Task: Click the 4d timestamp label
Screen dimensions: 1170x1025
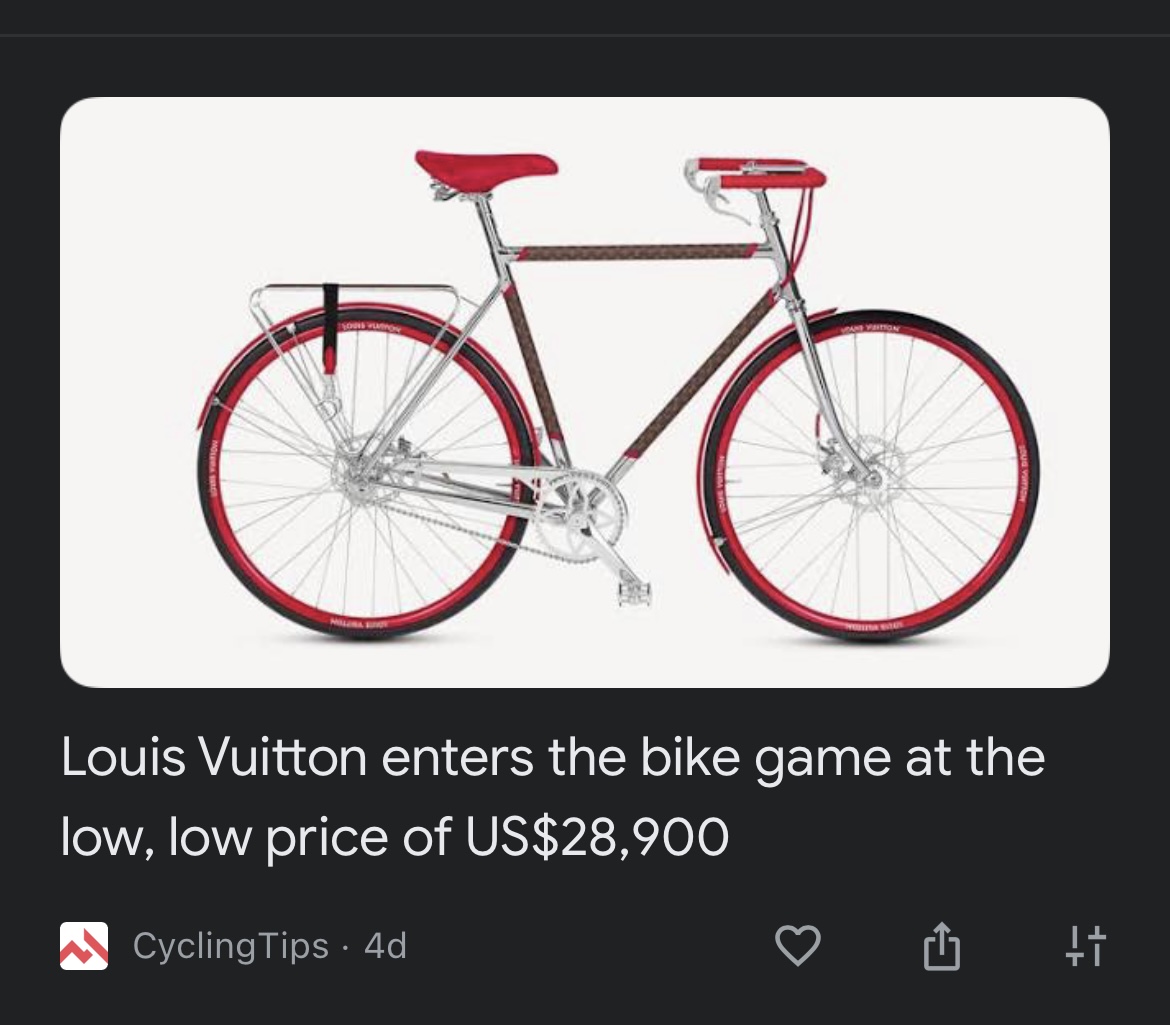Action: [x=385, y=946]
